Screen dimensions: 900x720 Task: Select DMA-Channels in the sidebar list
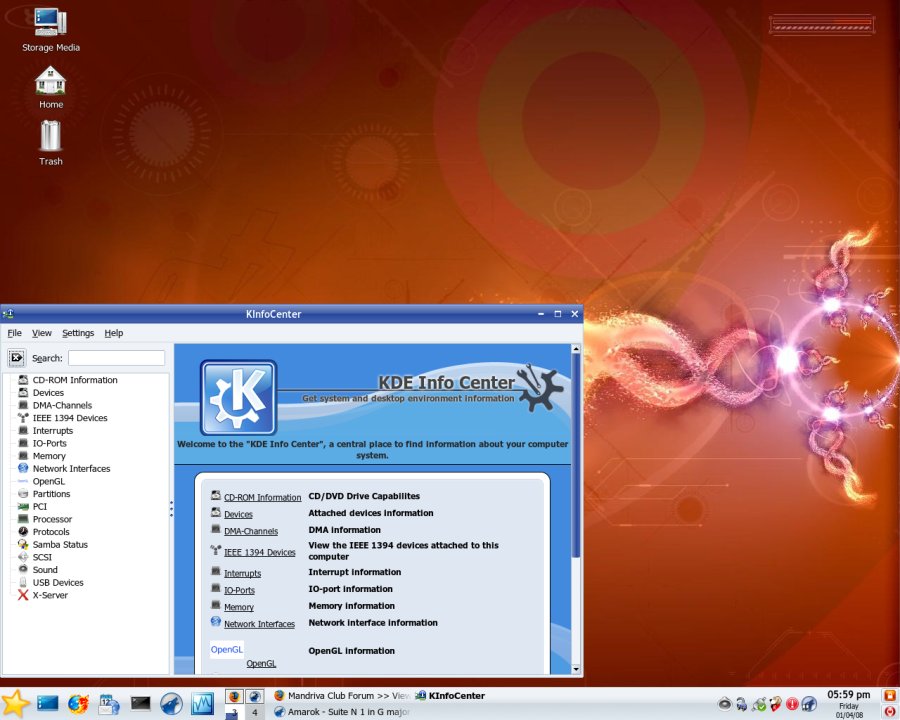62,405
